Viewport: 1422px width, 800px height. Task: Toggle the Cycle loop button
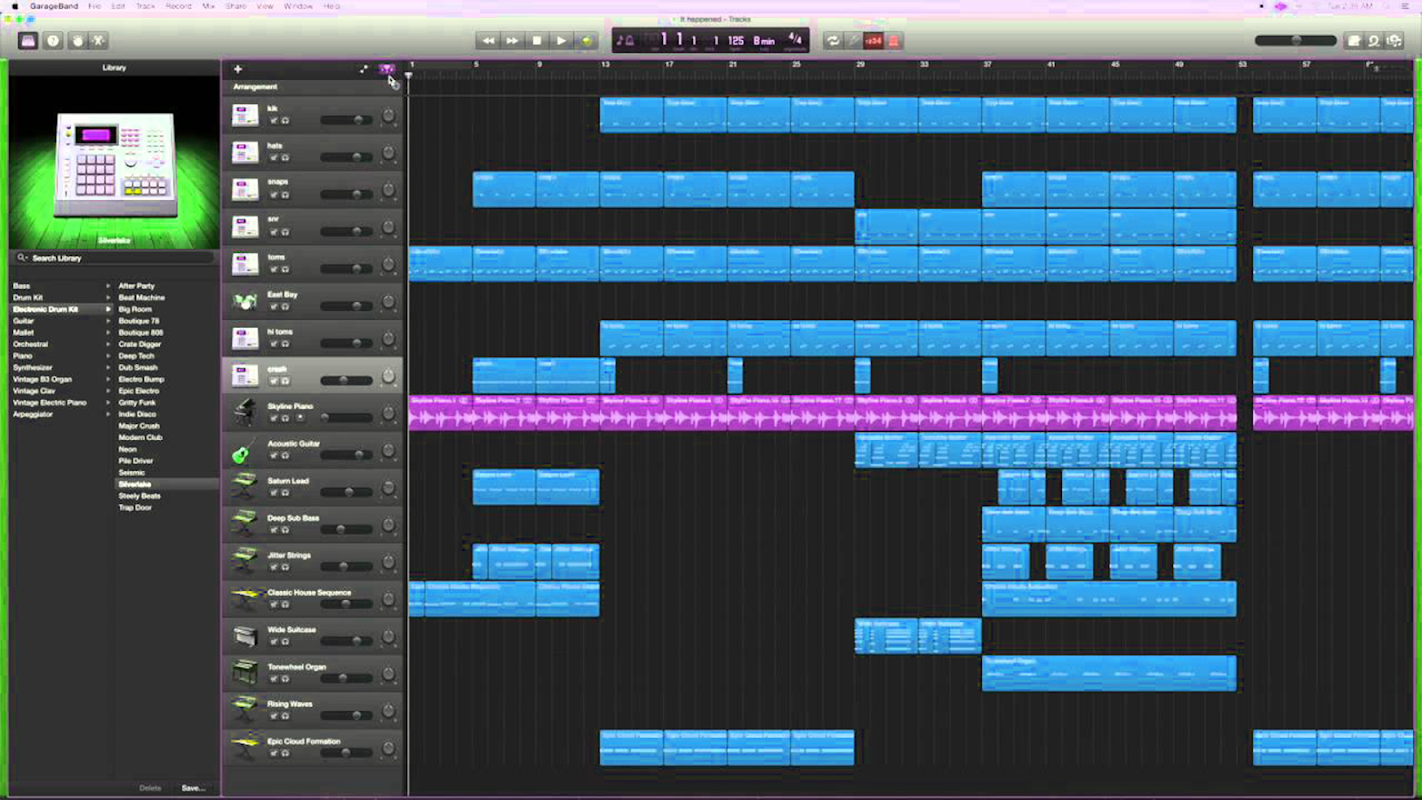coord(832,41)
